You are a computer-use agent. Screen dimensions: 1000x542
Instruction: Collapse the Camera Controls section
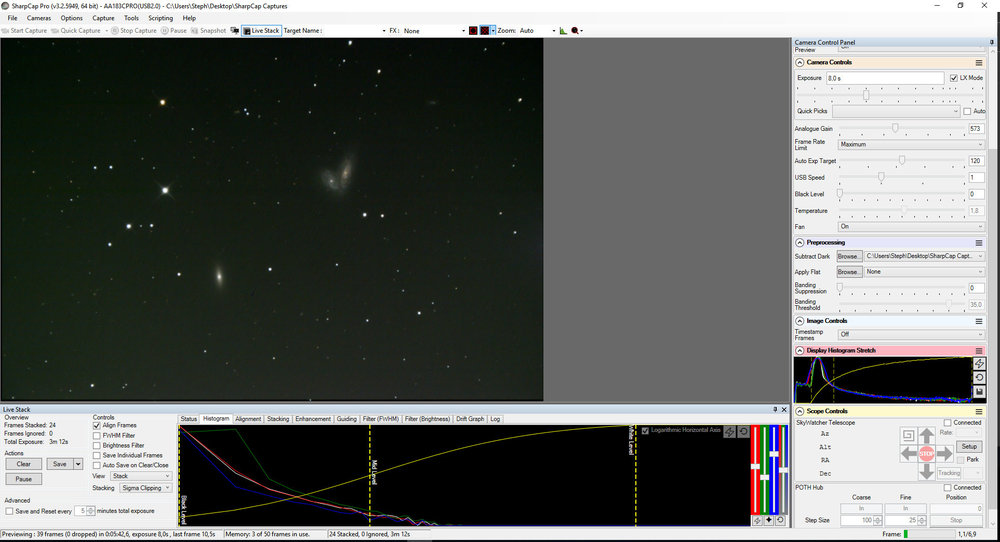800,62
